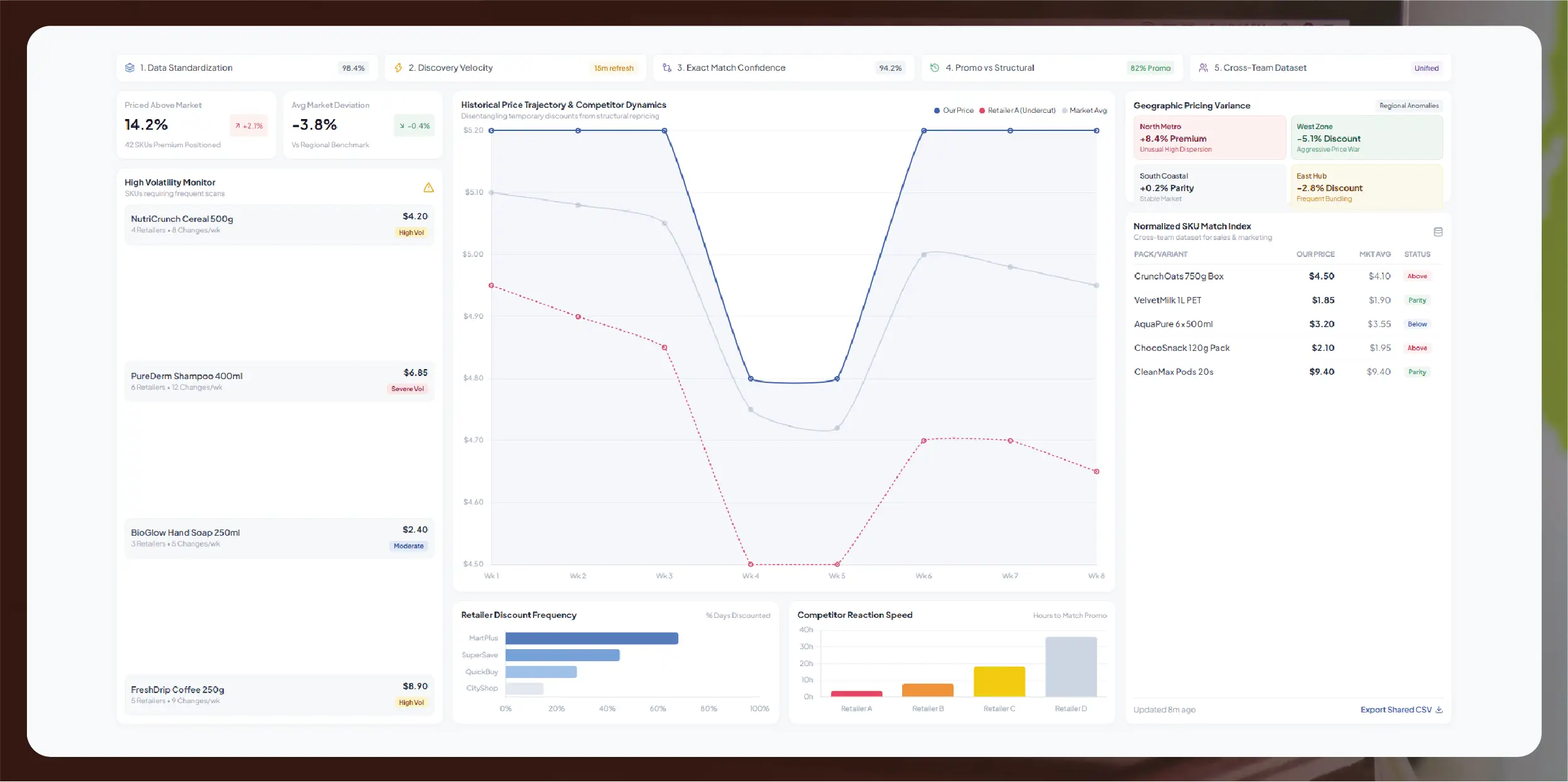Click the MartPlus discount frequency bar
Viewport: 1568px width, 782px height.
coord(592,638)
